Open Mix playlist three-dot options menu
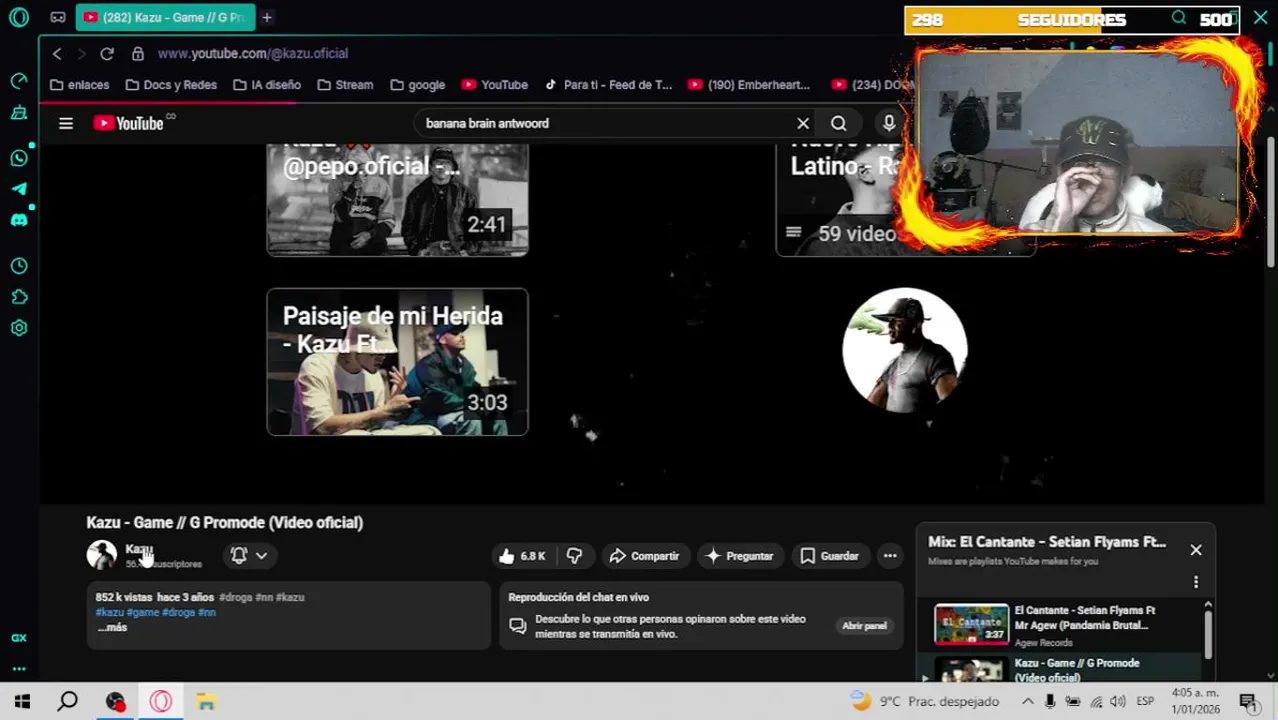 1196,582
